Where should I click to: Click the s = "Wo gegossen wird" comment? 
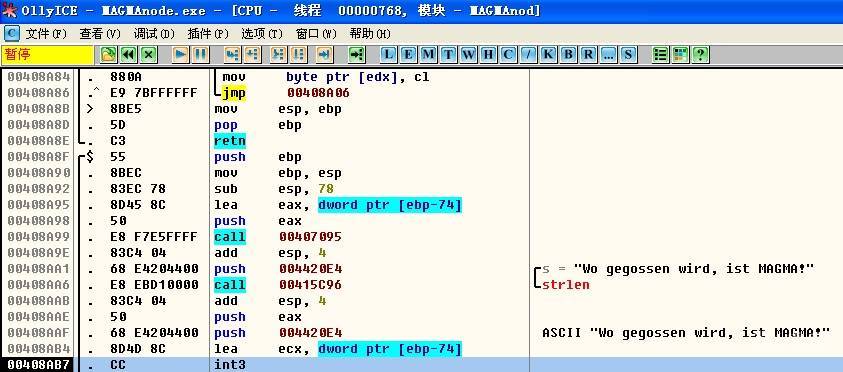(678, 269)
